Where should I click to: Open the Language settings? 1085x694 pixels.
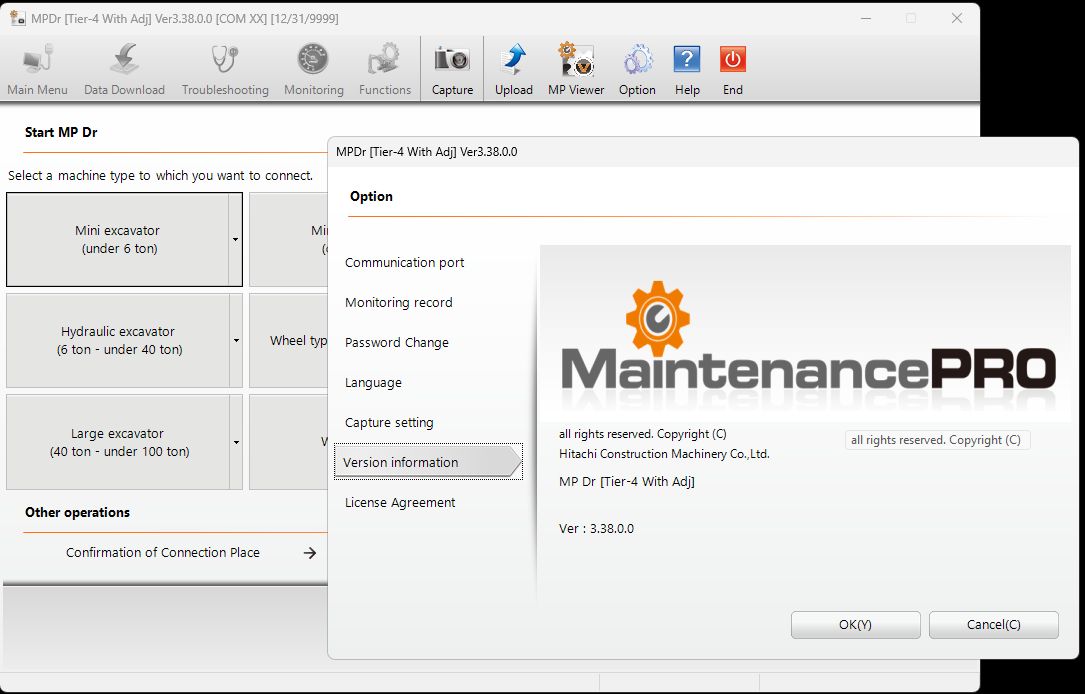(373, 383)
